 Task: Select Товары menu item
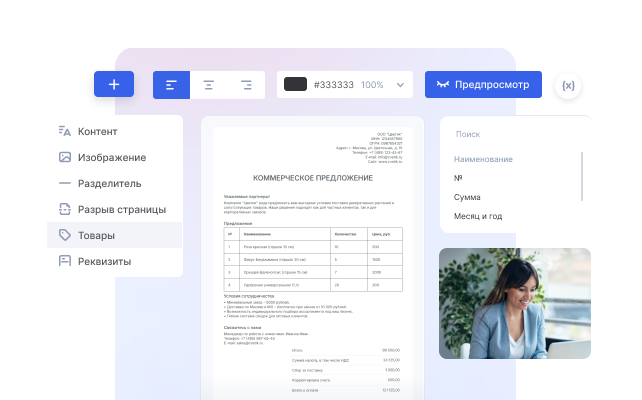point(115,235)
